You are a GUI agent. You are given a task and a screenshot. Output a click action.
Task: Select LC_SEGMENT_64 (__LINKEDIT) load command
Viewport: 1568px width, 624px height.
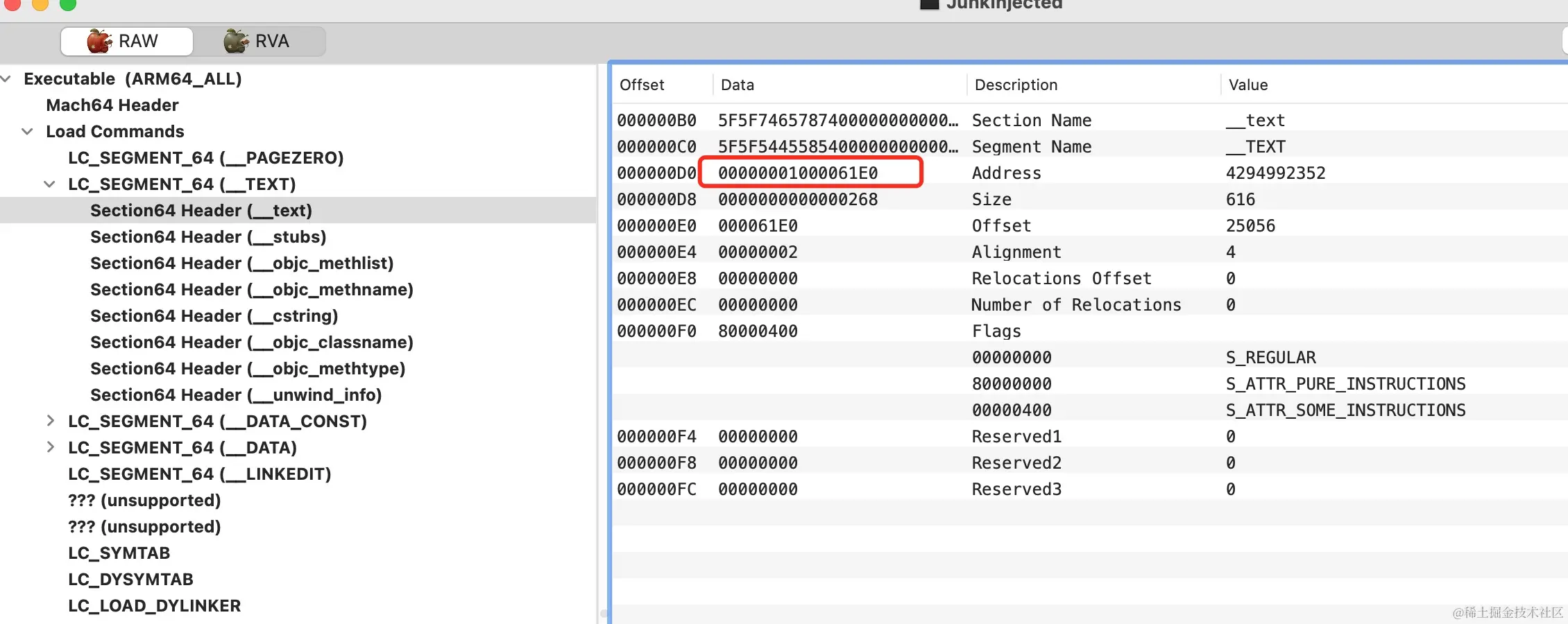pos(200,474)
